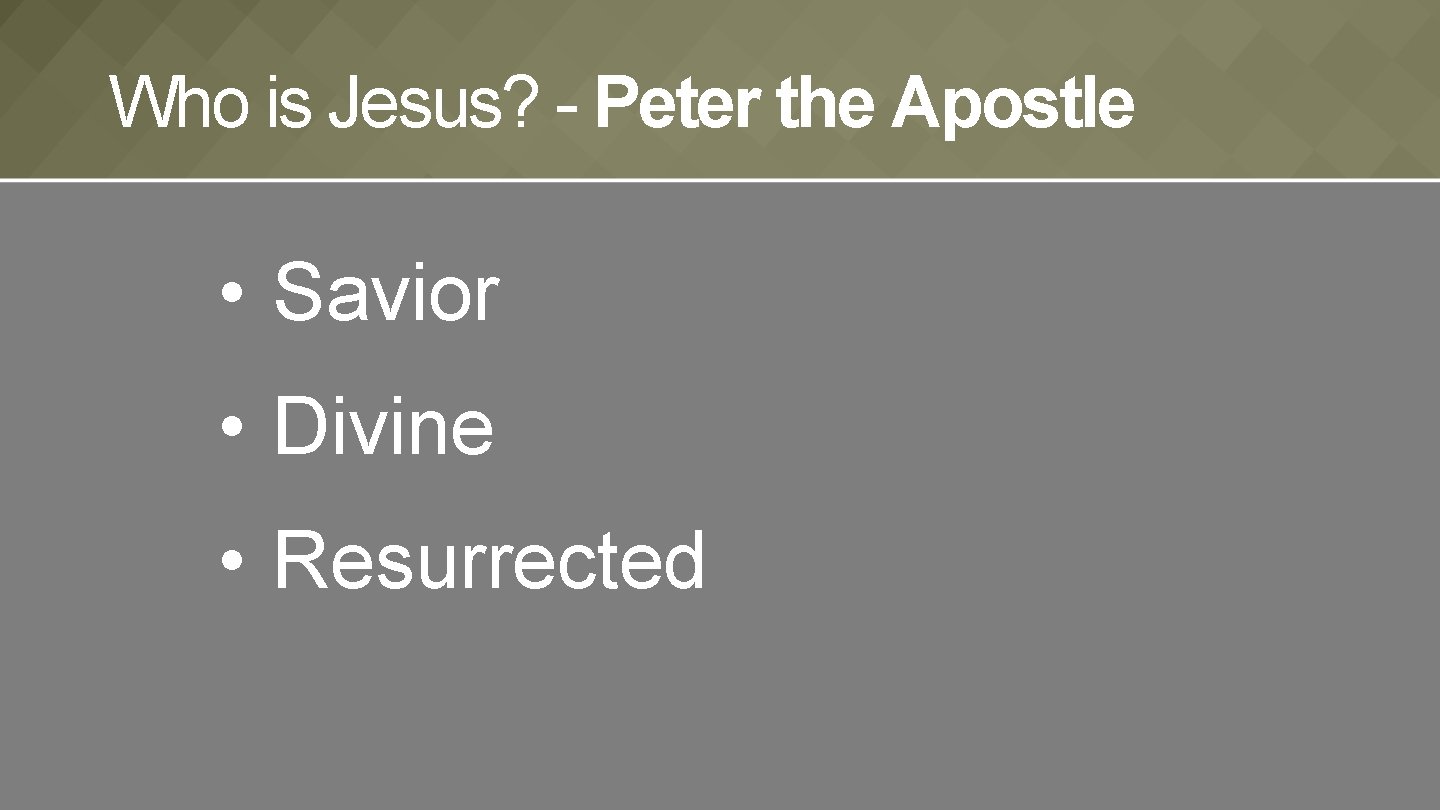Click the question mark in the title
Viewport: 1440px width, 810px height.
point(523,103)
